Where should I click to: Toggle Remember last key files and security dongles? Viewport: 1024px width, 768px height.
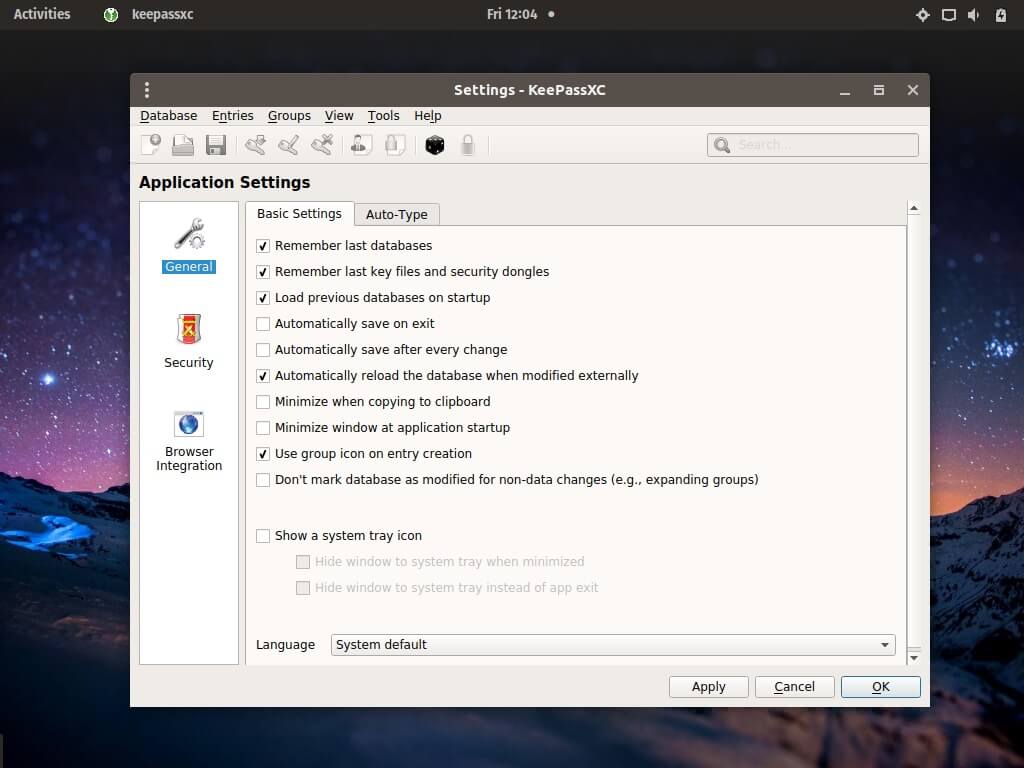pyautogui.click(x=263, y=272)
